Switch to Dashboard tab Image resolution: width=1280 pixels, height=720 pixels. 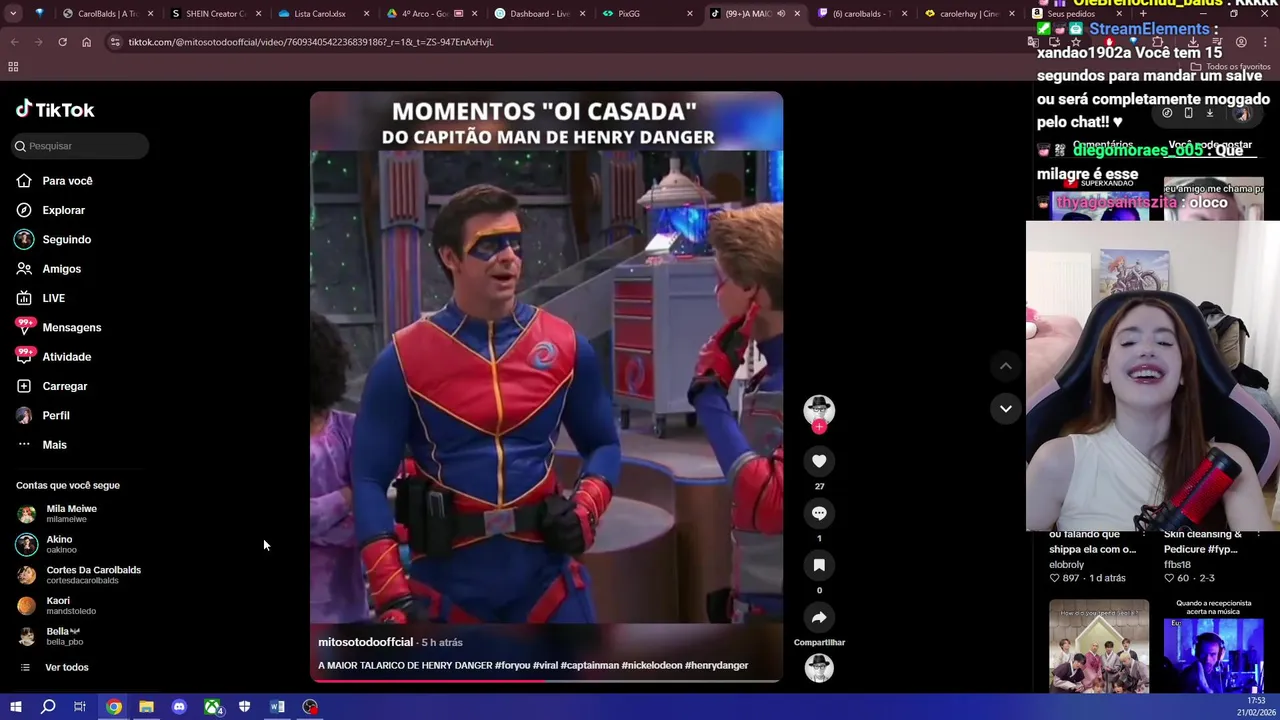click(540, 14)
